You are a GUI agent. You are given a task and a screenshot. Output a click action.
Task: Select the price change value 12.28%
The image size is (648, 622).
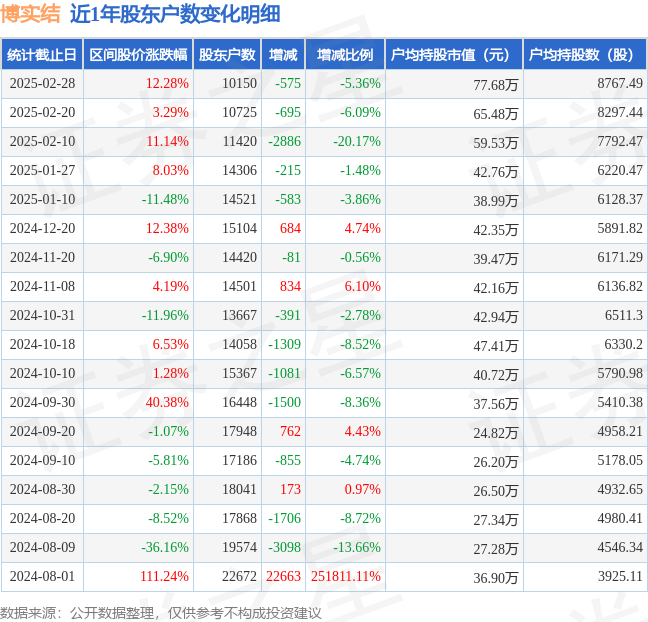[x=167, y=83]
